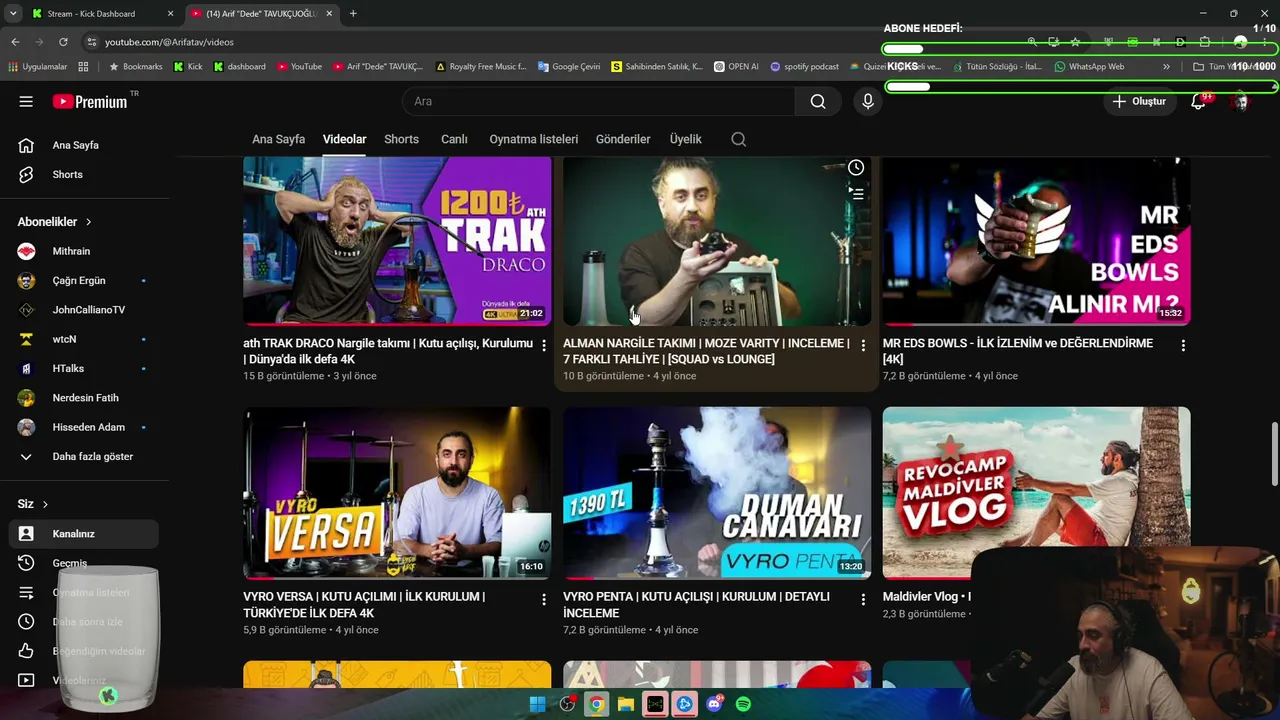Open a new Chrome tab
Viewport: 1280px width, 720px height.
353,14
